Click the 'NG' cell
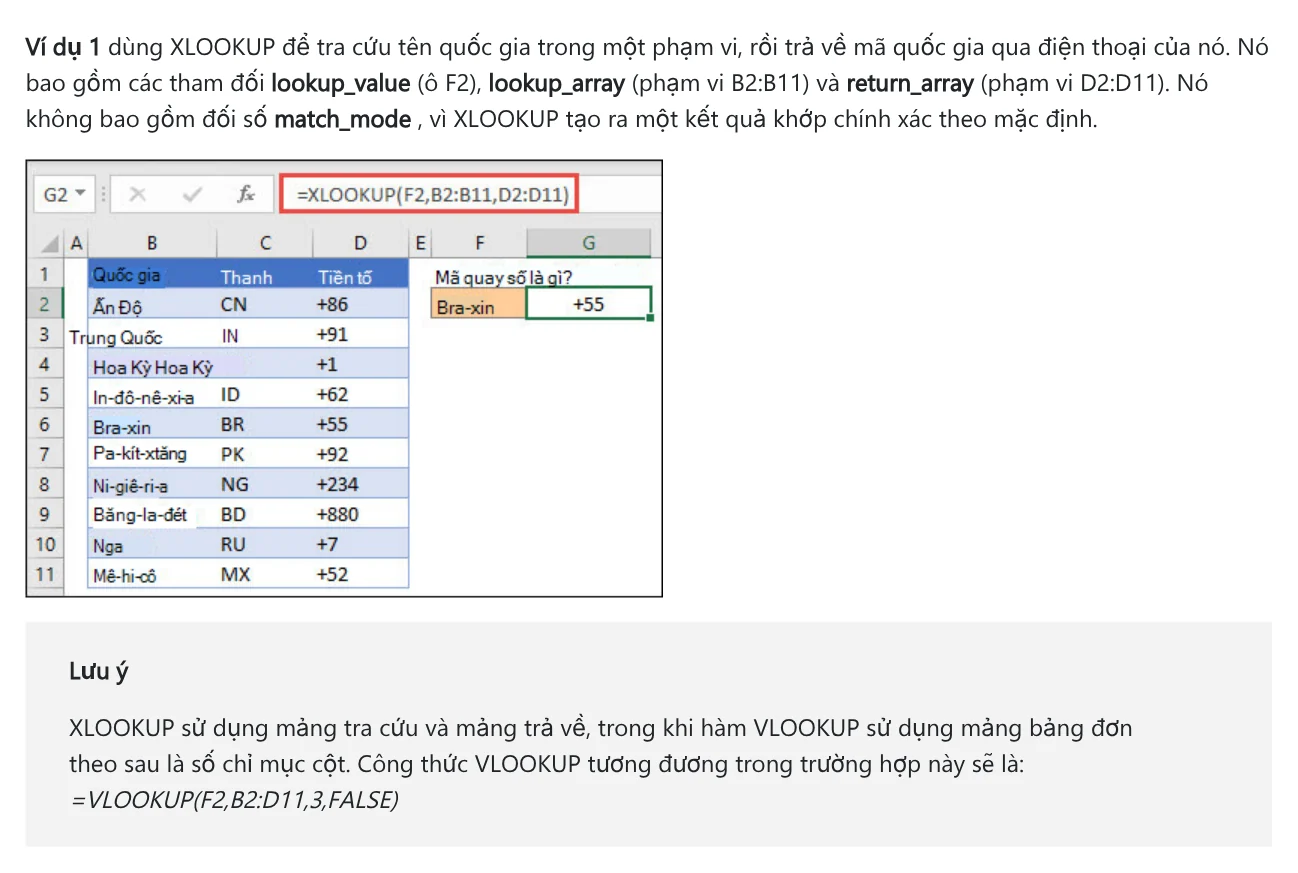The width and height of the screenshot is (1298, 873). (x=264, y=484)
